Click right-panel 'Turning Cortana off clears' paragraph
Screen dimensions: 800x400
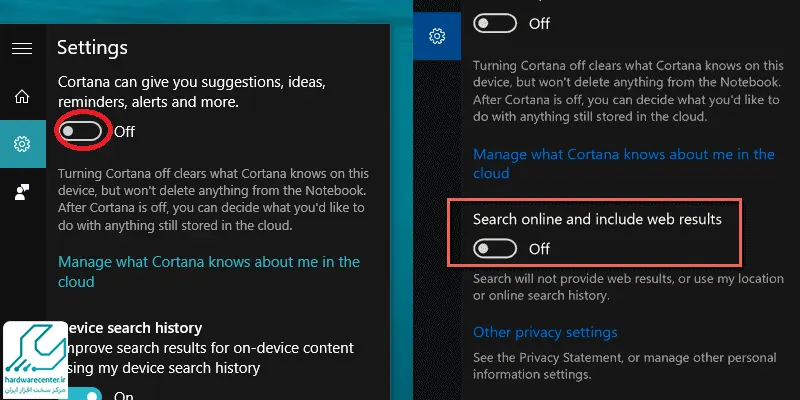pos(628,91)
